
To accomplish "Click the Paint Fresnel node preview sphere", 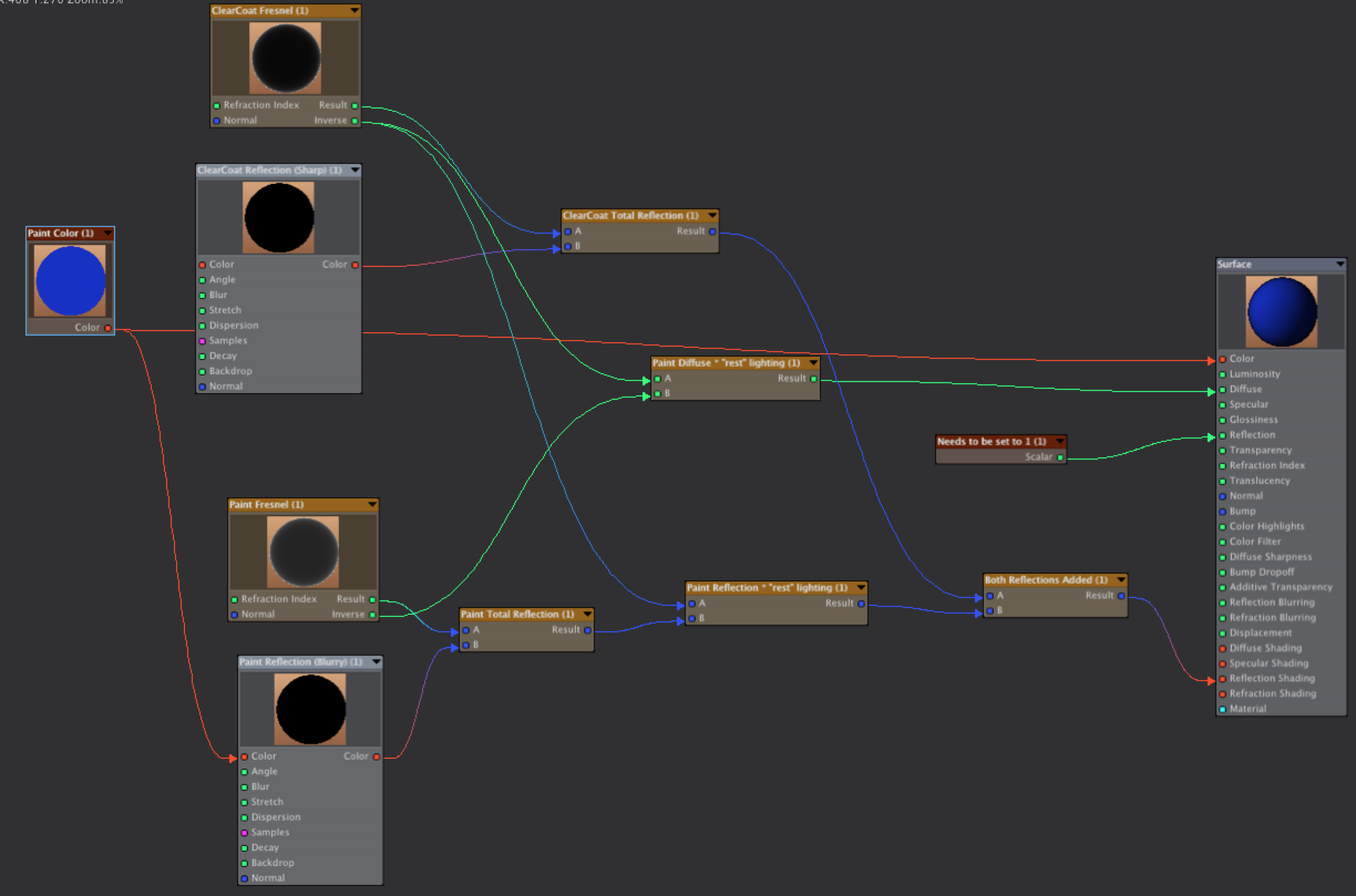I will (304, 552).
